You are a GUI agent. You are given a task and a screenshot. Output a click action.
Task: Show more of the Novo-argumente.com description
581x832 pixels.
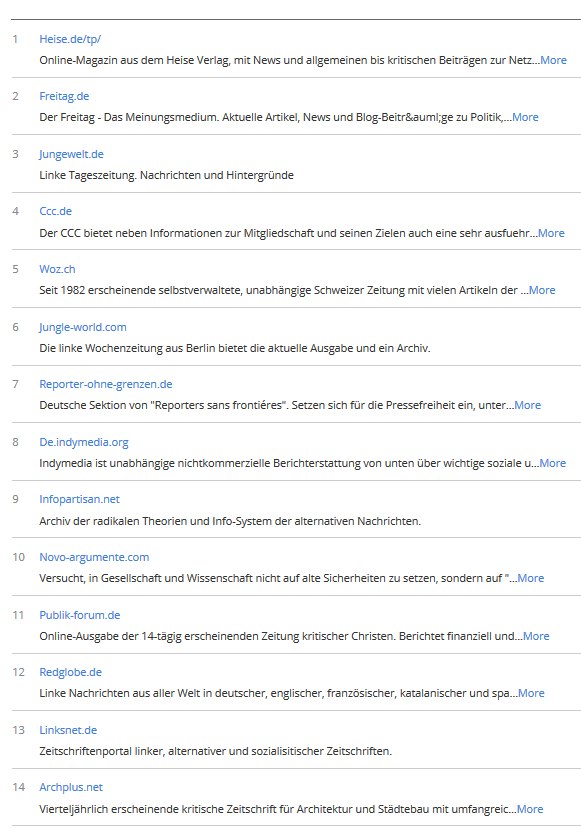531,578
